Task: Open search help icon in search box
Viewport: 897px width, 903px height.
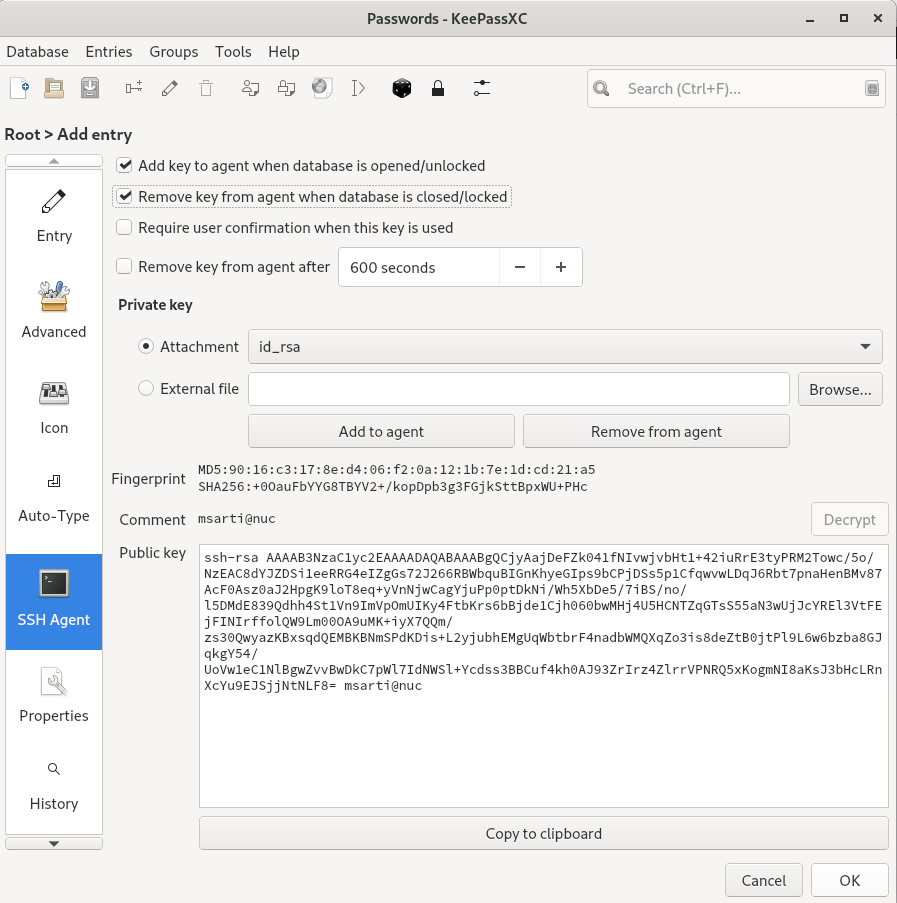Action: click(872, 89)
